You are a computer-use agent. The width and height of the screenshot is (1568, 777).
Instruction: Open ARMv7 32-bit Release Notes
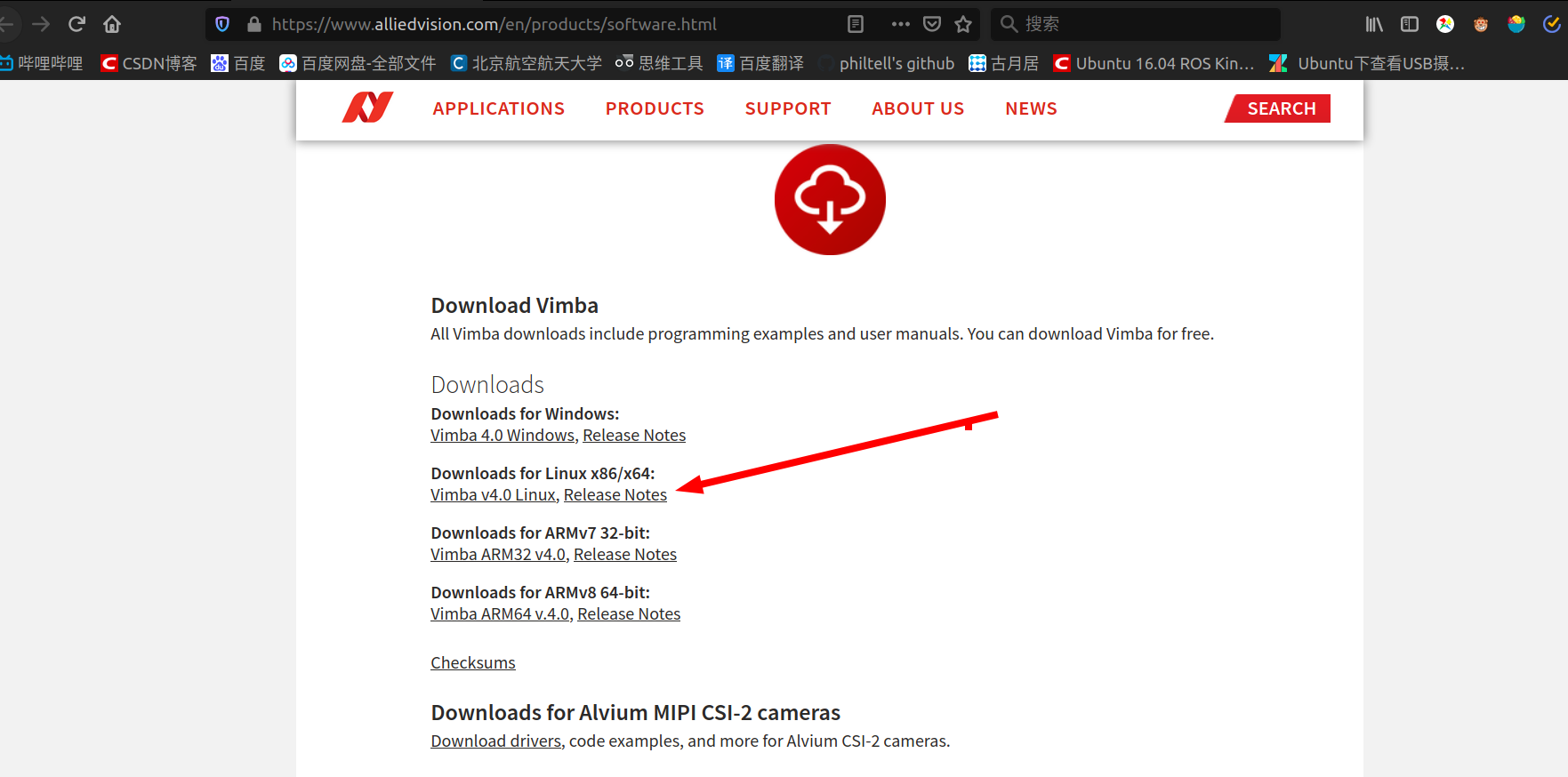pyautogui.click(x=625, y=555)
